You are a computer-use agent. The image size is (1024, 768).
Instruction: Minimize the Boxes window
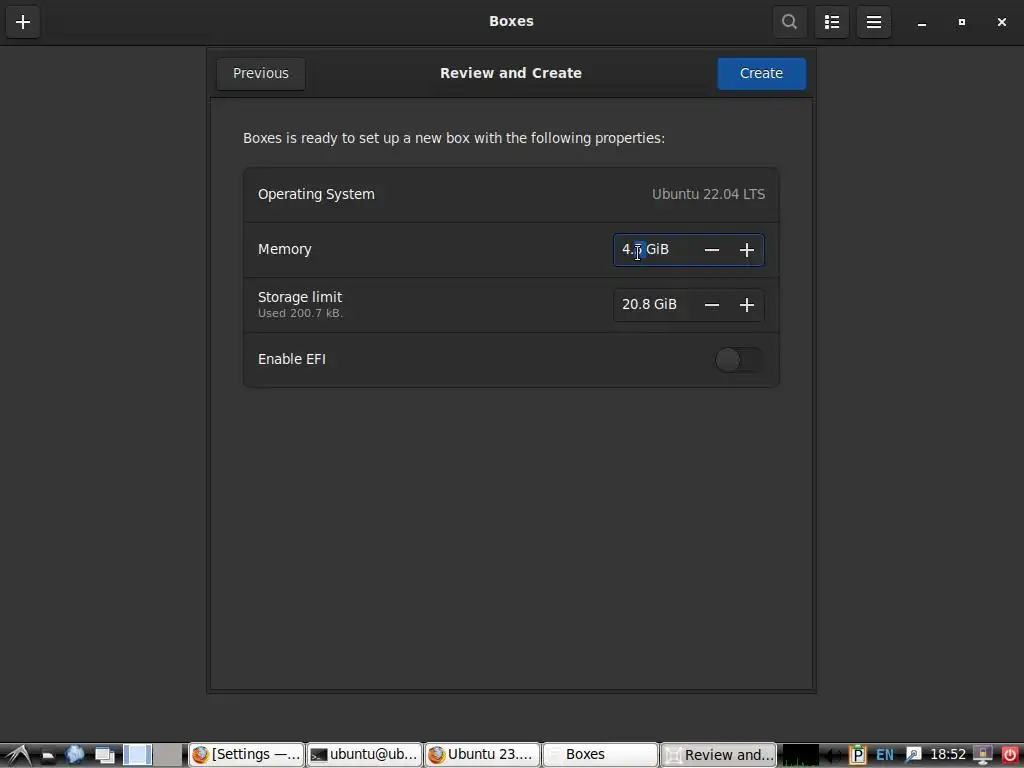[x=921, y=22]
